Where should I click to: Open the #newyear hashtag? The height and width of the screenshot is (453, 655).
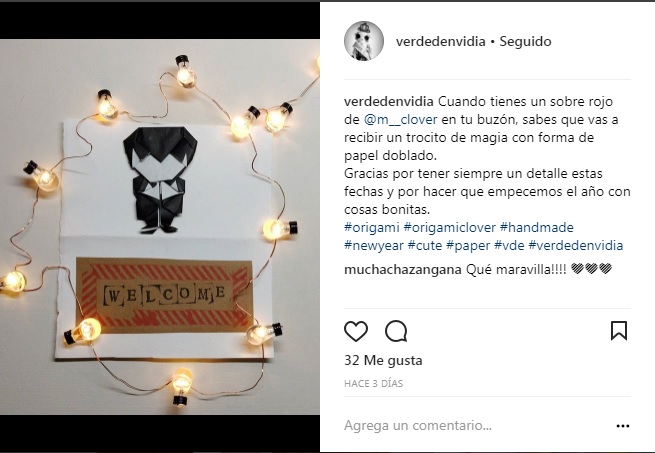point(374,245)
